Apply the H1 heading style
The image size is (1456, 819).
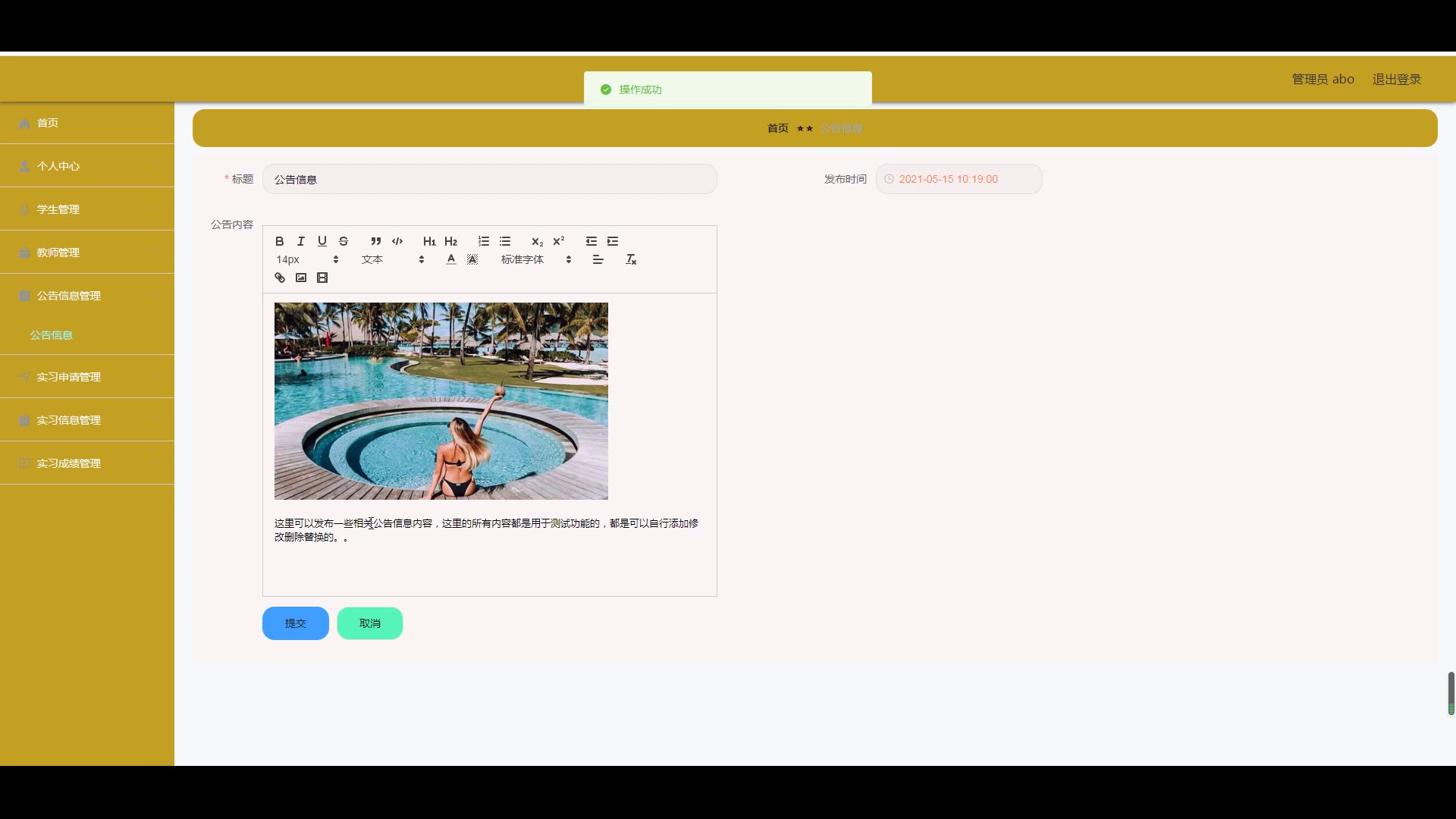[429, 241]
